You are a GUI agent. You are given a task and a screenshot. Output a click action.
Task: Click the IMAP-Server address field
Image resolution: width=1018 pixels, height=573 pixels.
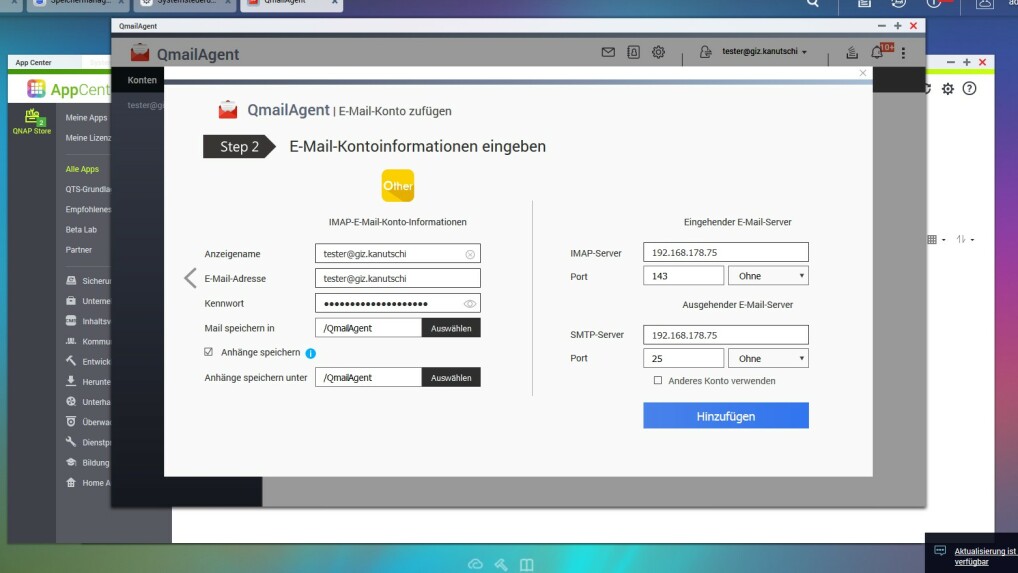[726, 252]
